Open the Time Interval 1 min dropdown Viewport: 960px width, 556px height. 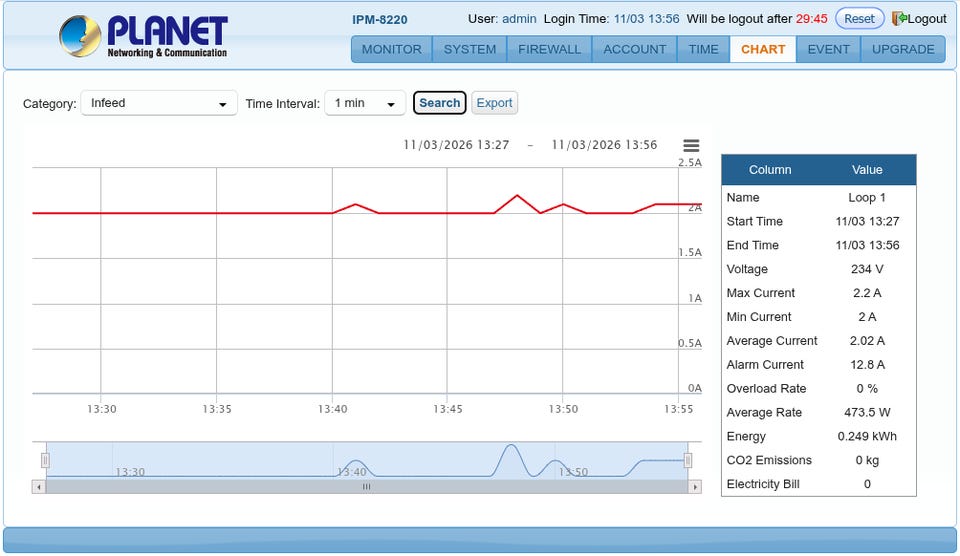365,103
